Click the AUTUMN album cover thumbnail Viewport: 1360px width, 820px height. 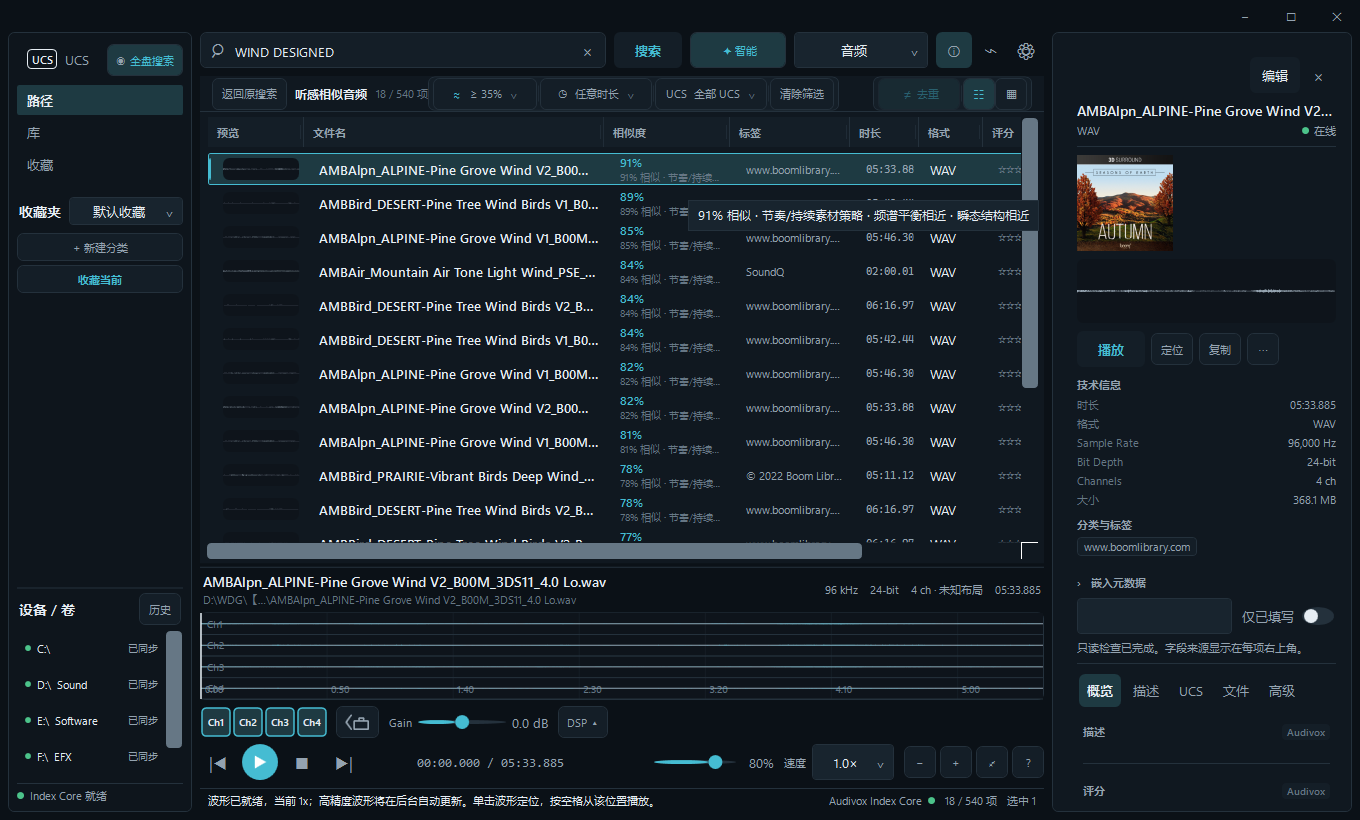click(1125, 202)
